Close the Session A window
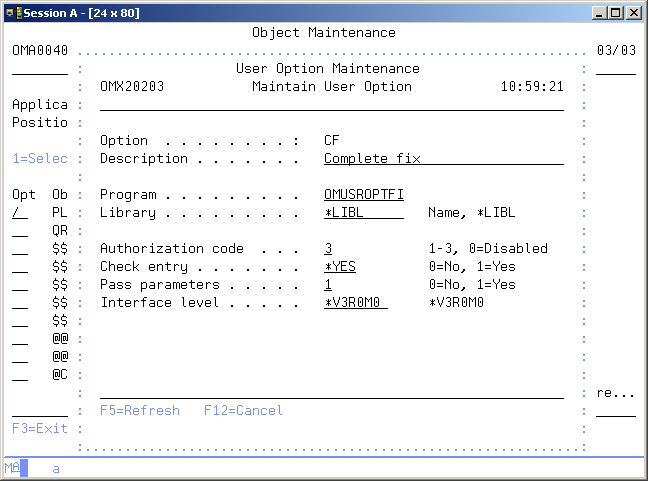 (x=634, y=12)
